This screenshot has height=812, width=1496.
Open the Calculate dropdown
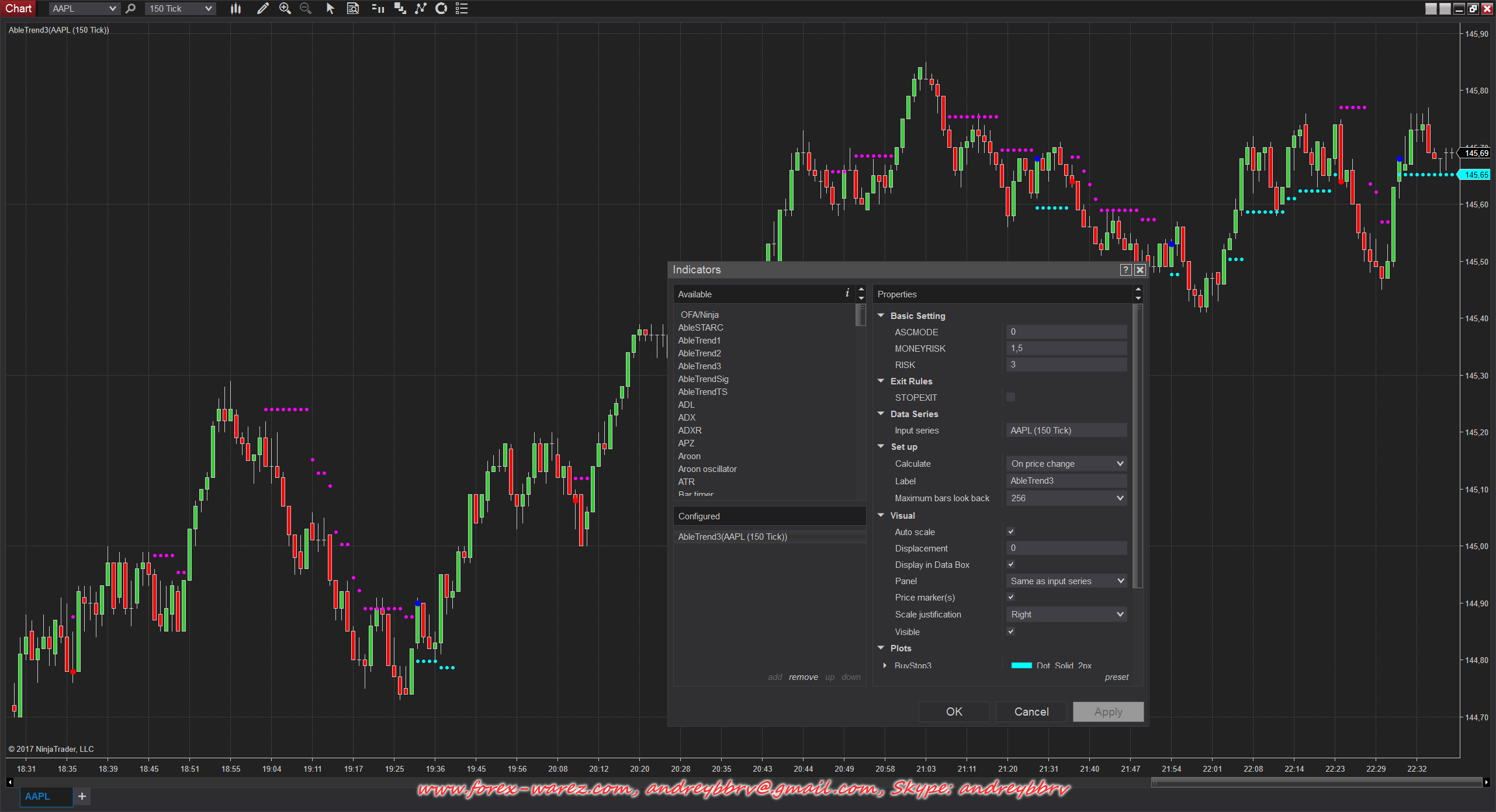pyautogui.click(x=1066, y=464)
